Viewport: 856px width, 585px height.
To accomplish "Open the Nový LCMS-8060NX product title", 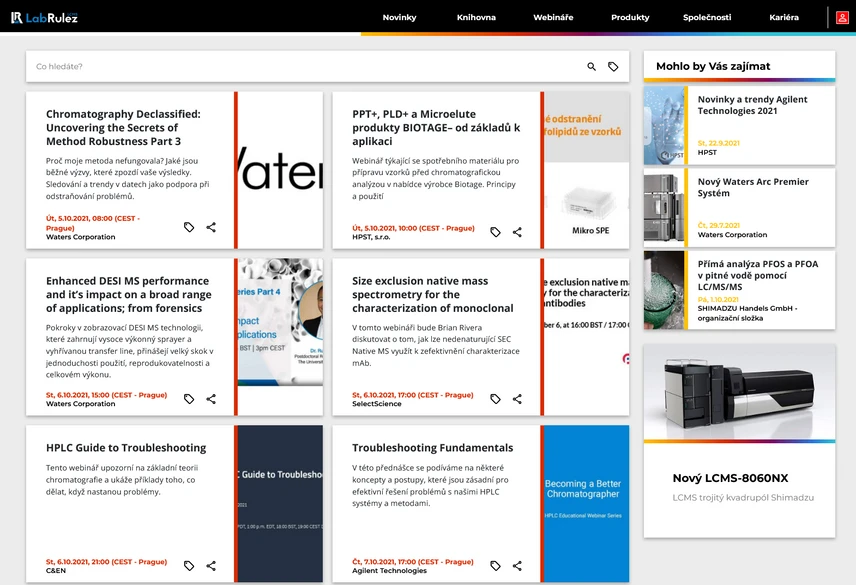I will pos(730,478).
